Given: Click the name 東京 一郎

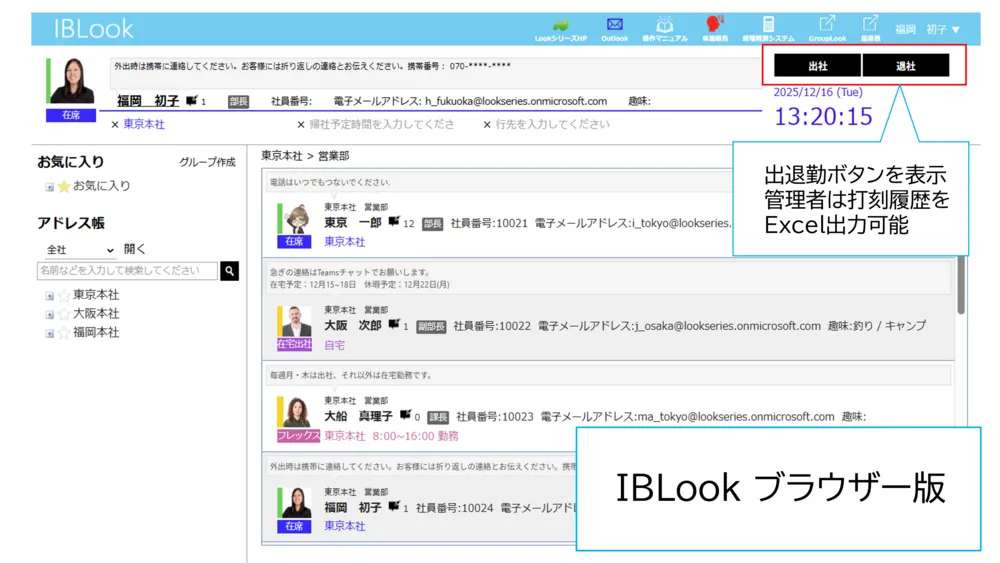Looking at the screenshot, I should tap(353, 223).
